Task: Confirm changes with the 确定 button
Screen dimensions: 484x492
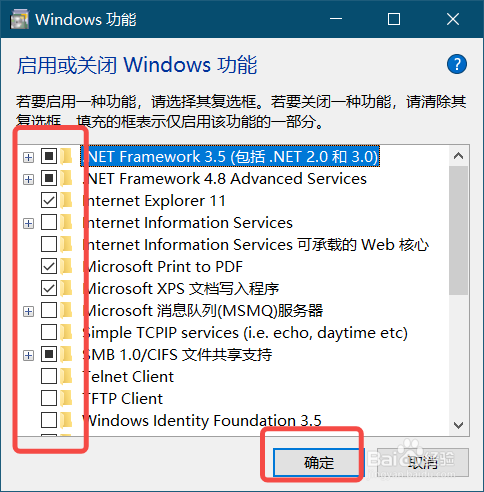Action: (x=316, y=463)
